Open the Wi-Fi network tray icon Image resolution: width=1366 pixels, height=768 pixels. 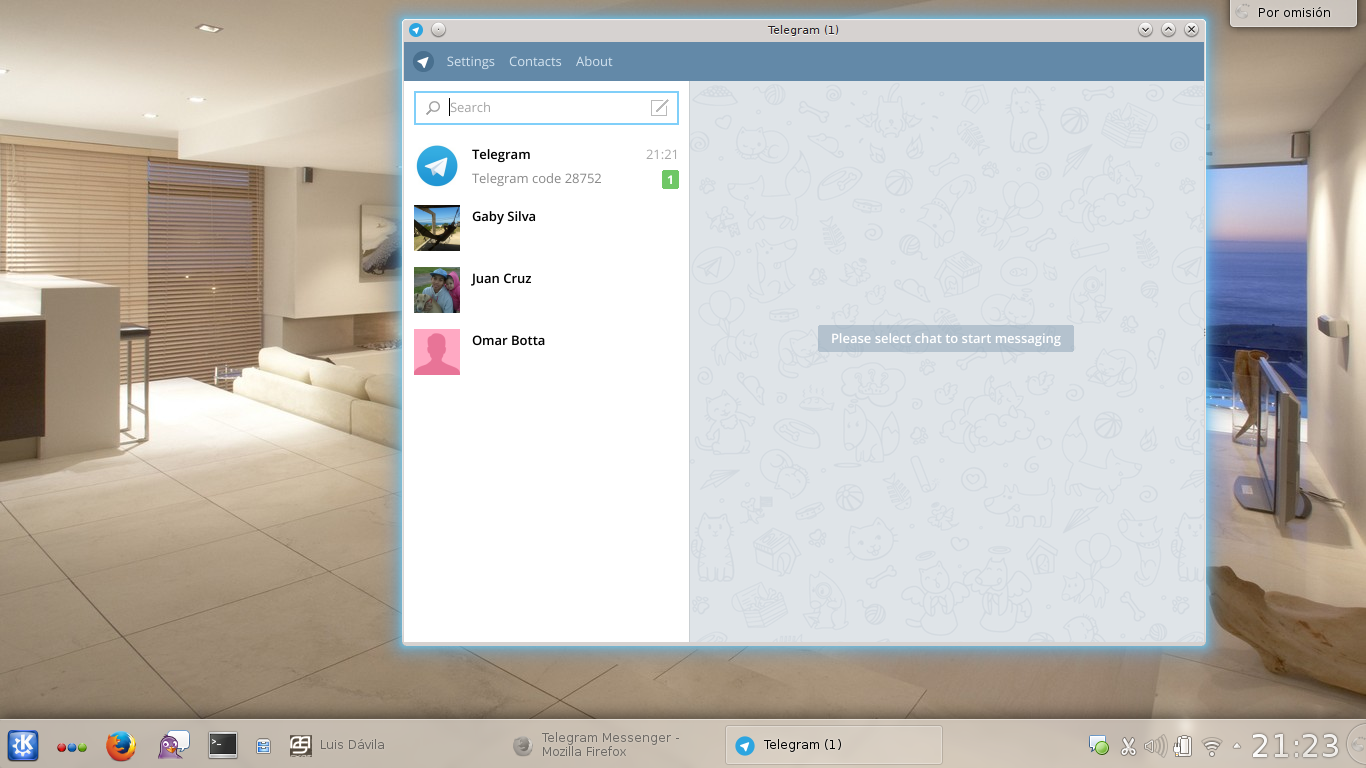(1212, 746)
